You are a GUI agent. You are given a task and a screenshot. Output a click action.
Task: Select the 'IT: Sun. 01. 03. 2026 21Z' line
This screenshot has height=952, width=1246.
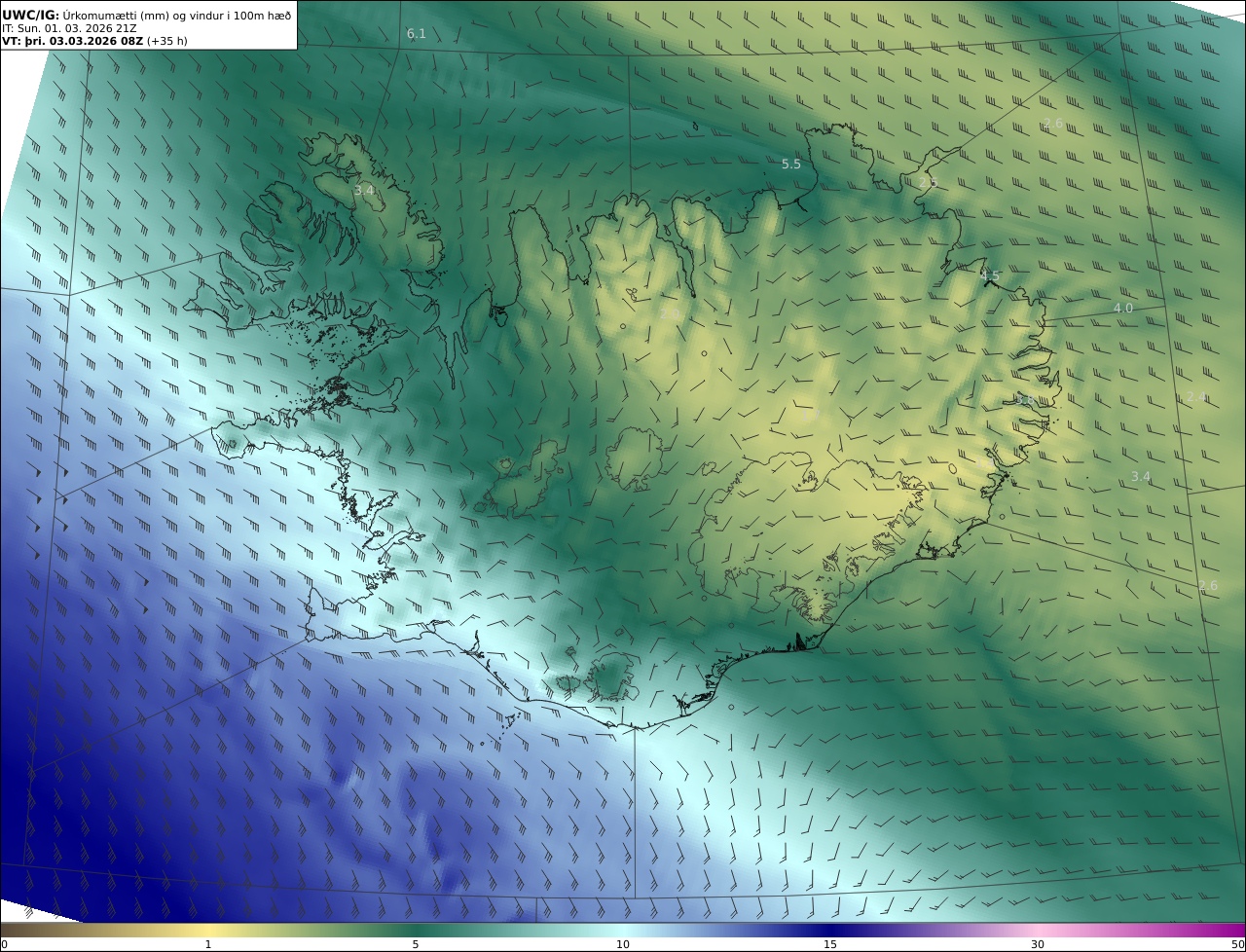click(69, 28)
